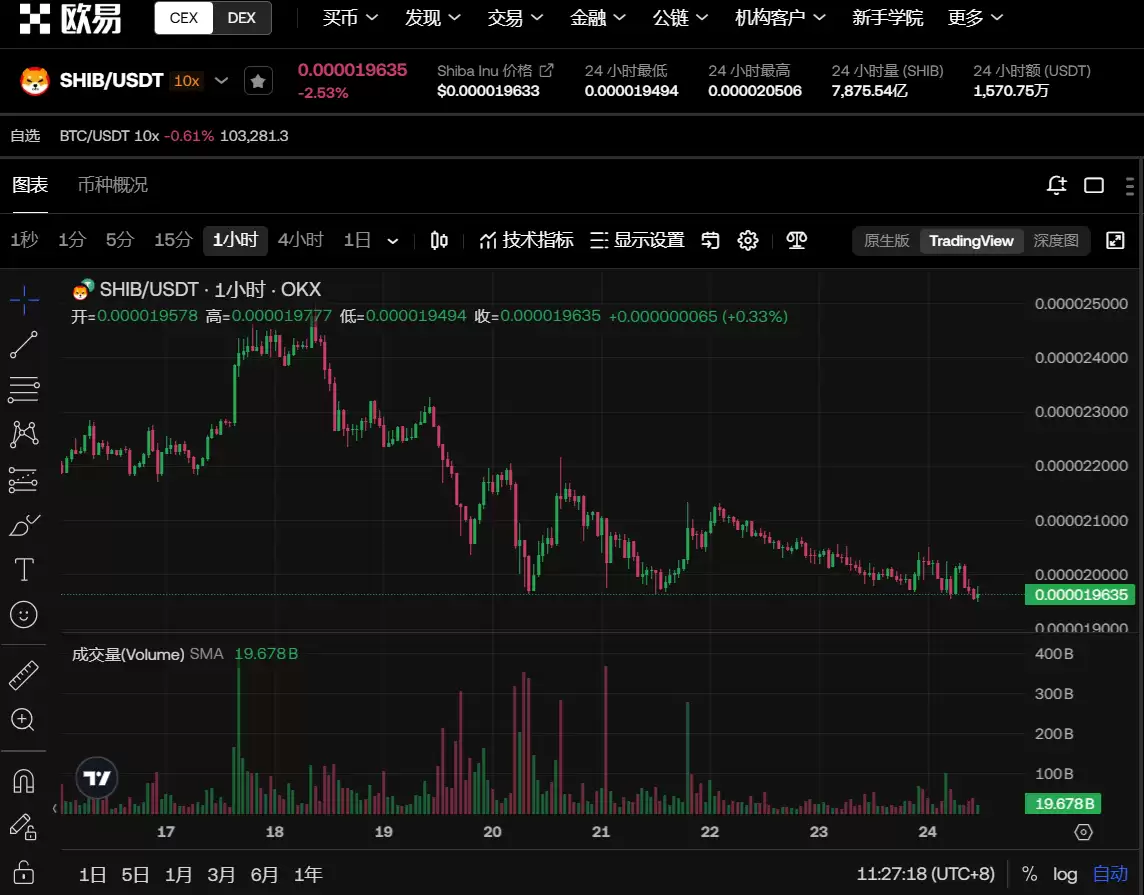Screen dimensions: 1144x895
Task: Select the trend line drawing tool
Action: pyautogui.click(x=24, y=344)
